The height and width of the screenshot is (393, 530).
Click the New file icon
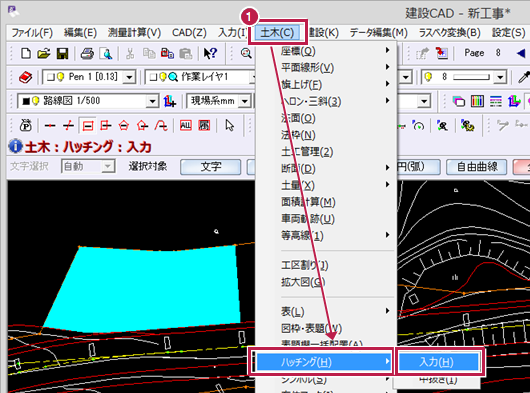pyautogui.click(x=26, y=53)
